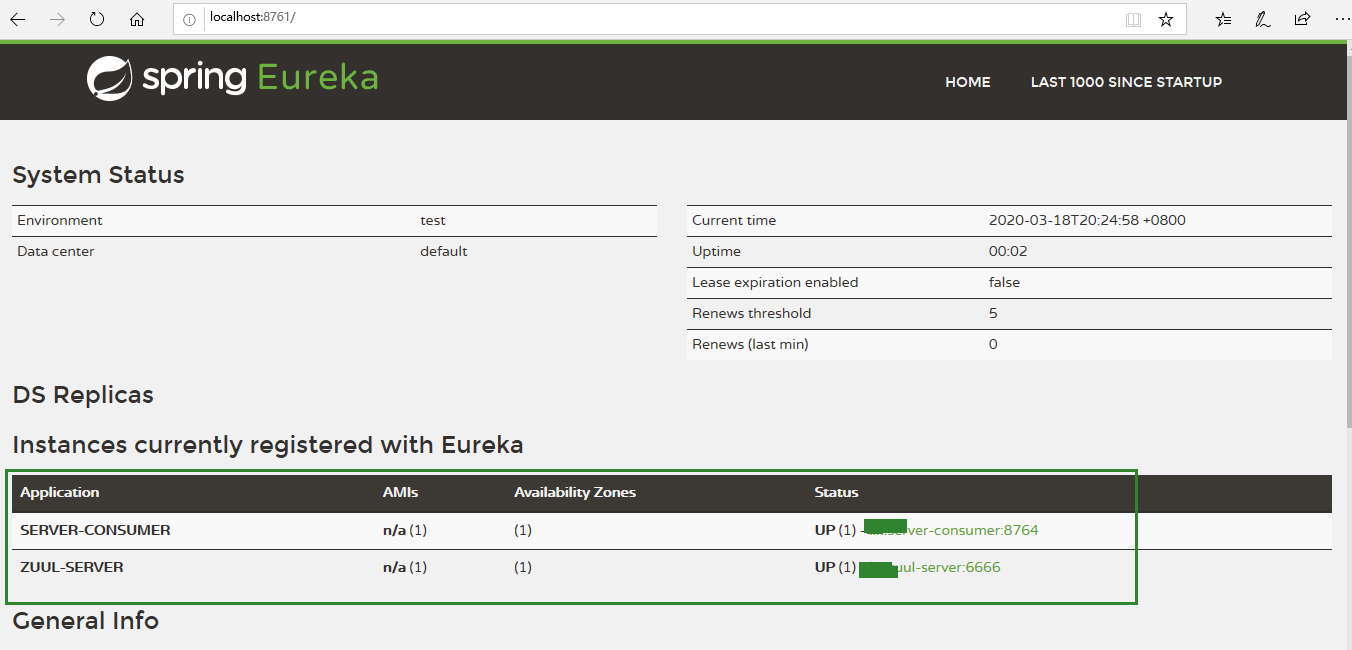Click the Availability Zones column header

pos(575,492)
